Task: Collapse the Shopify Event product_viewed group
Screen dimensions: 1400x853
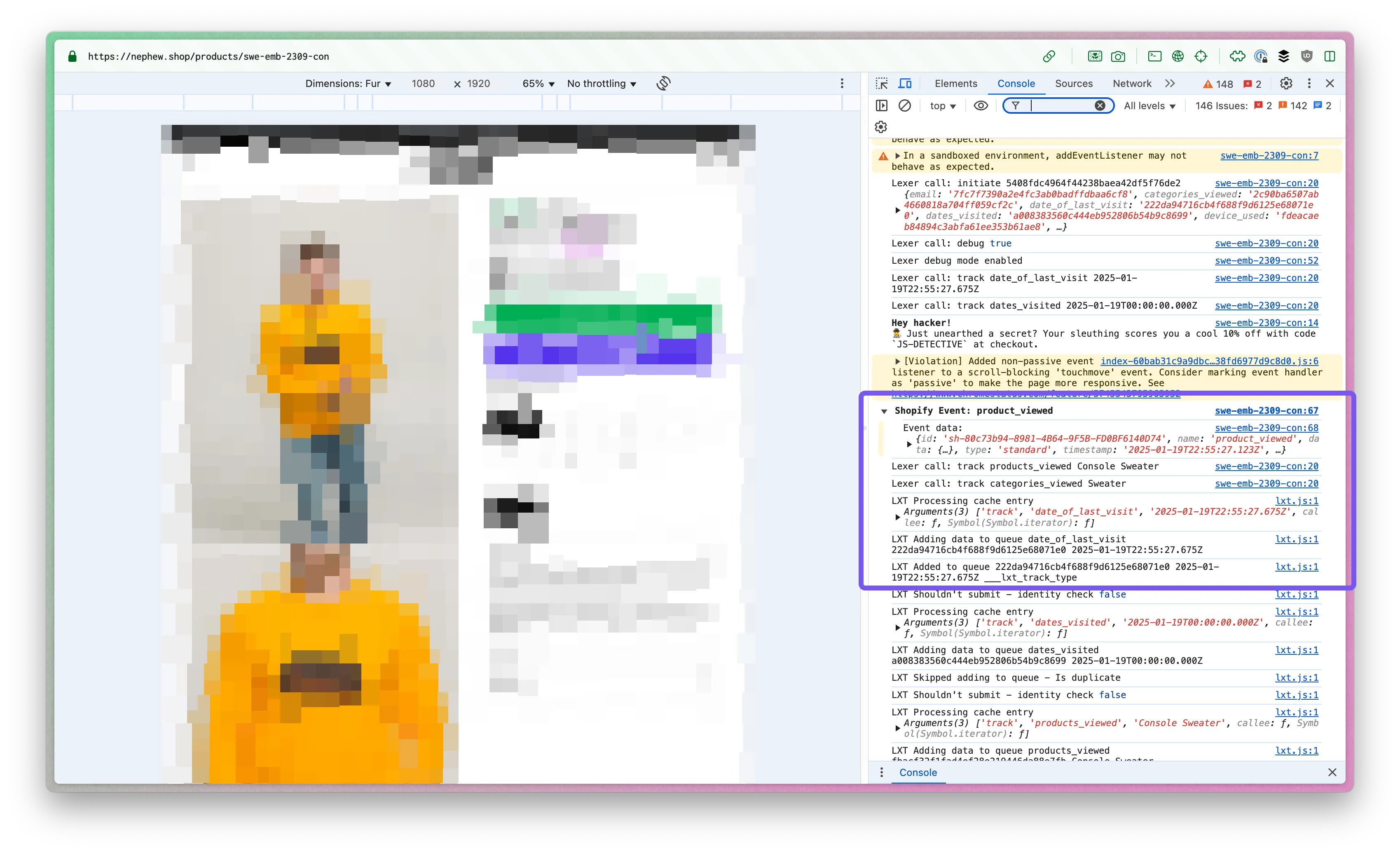Action: point(884,411)
